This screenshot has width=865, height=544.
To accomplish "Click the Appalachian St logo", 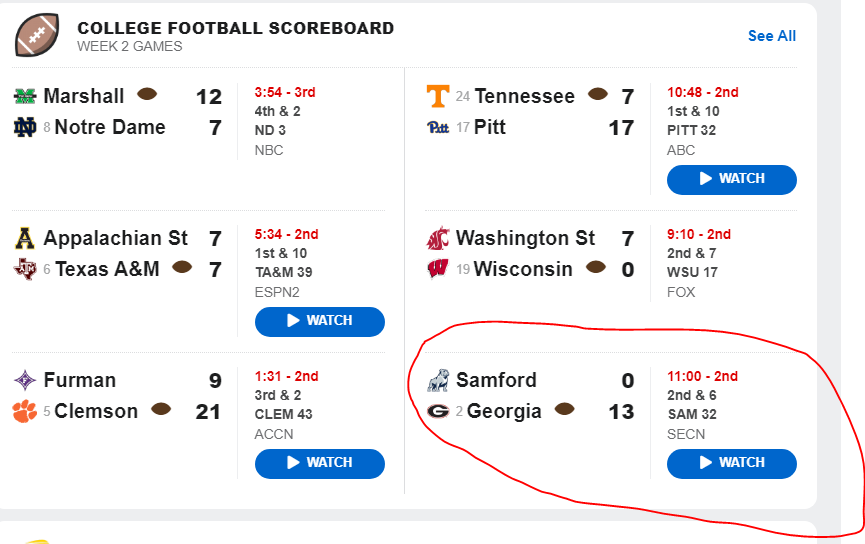I will tap(25, 238).
